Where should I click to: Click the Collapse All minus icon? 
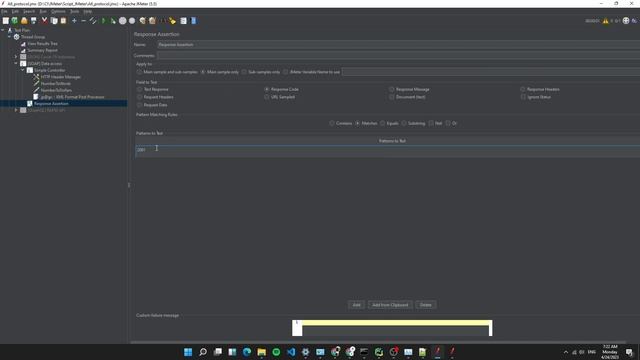(x=84, y=20)
